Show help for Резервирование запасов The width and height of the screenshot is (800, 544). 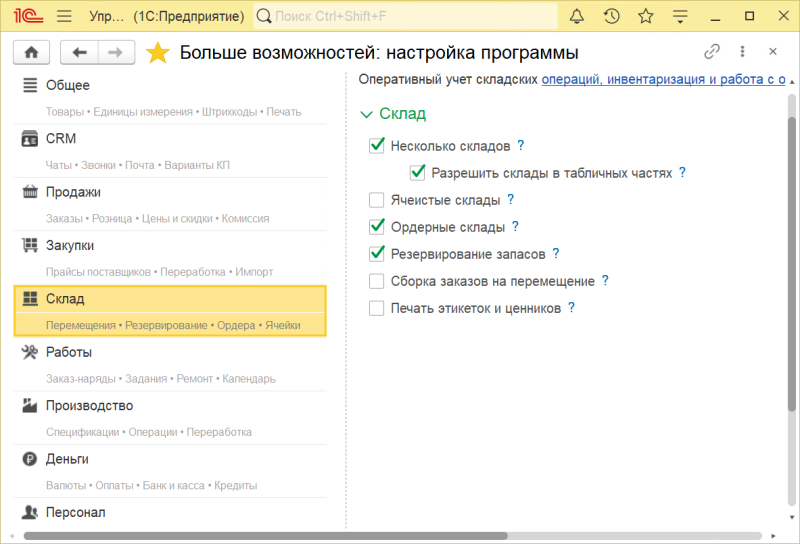pos(556,254)
